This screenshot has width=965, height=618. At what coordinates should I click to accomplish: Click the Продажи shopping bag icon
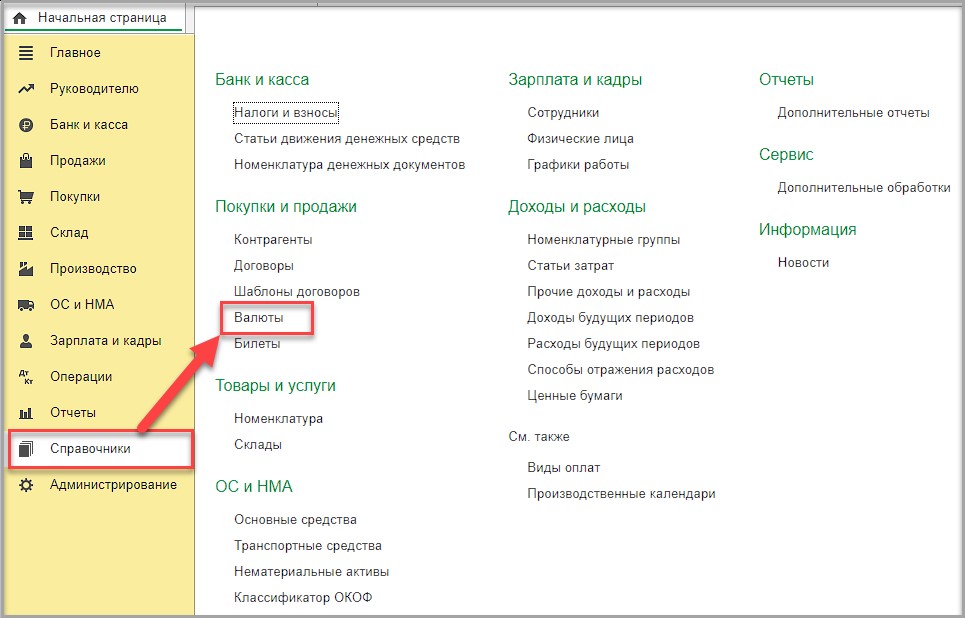click(x=26, y=161)
